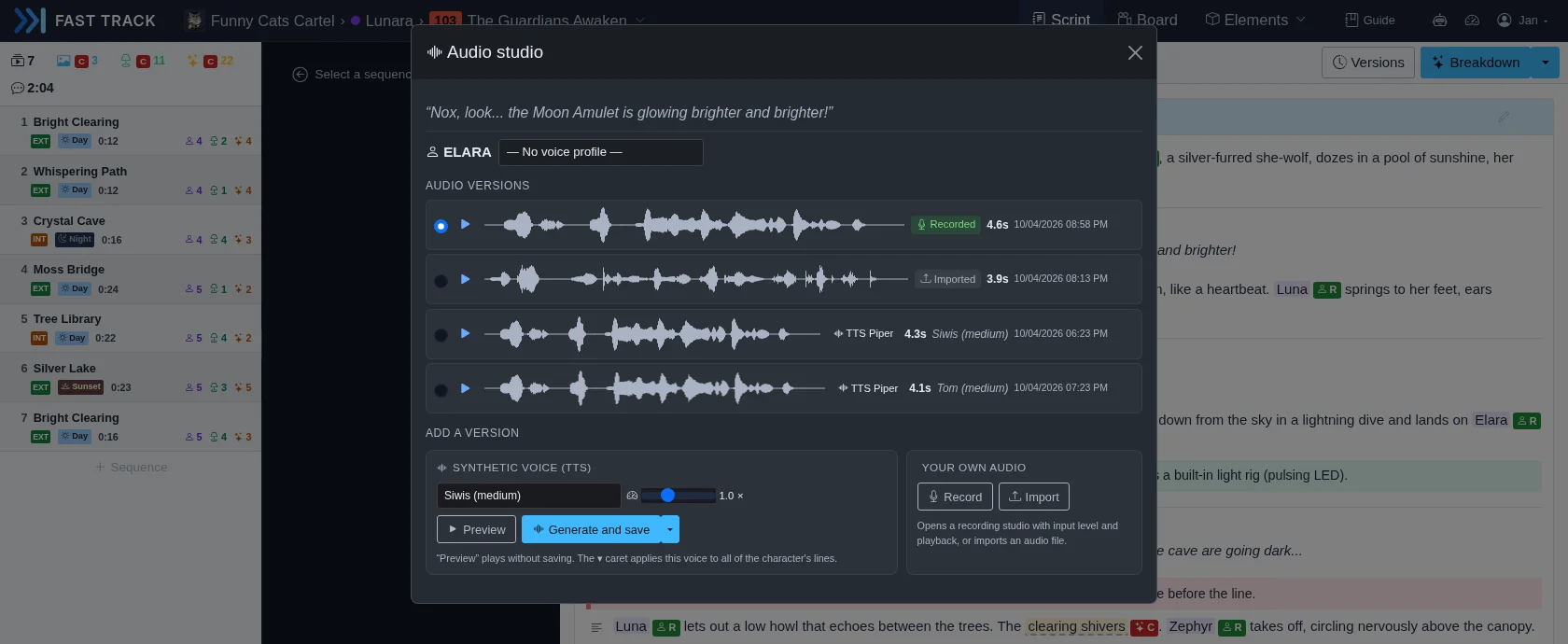Select sequence 7 Bright Clearing
1568x644 pixels.
131,427
